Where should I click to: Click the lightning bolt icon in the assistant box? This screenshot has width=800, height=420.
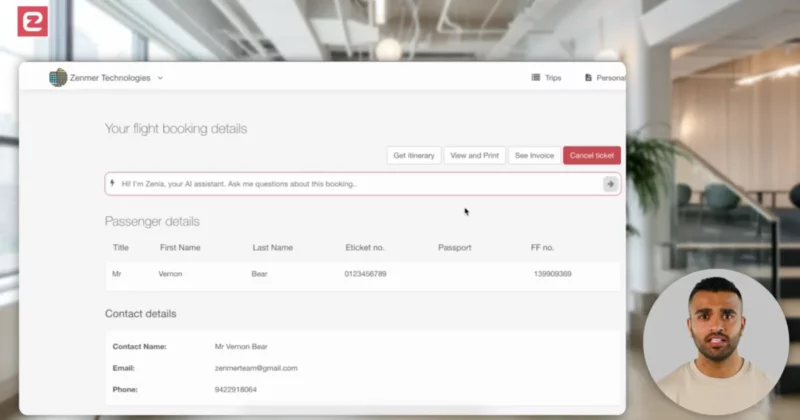[113, 184]
